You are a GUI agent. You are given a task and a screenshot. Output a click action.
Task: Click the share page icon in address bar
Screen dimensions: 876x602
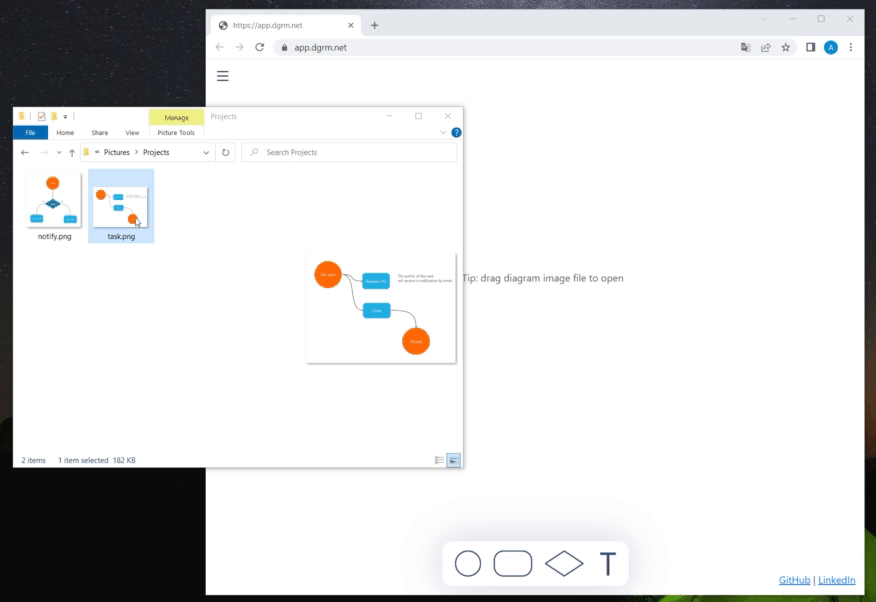(765, 47)
